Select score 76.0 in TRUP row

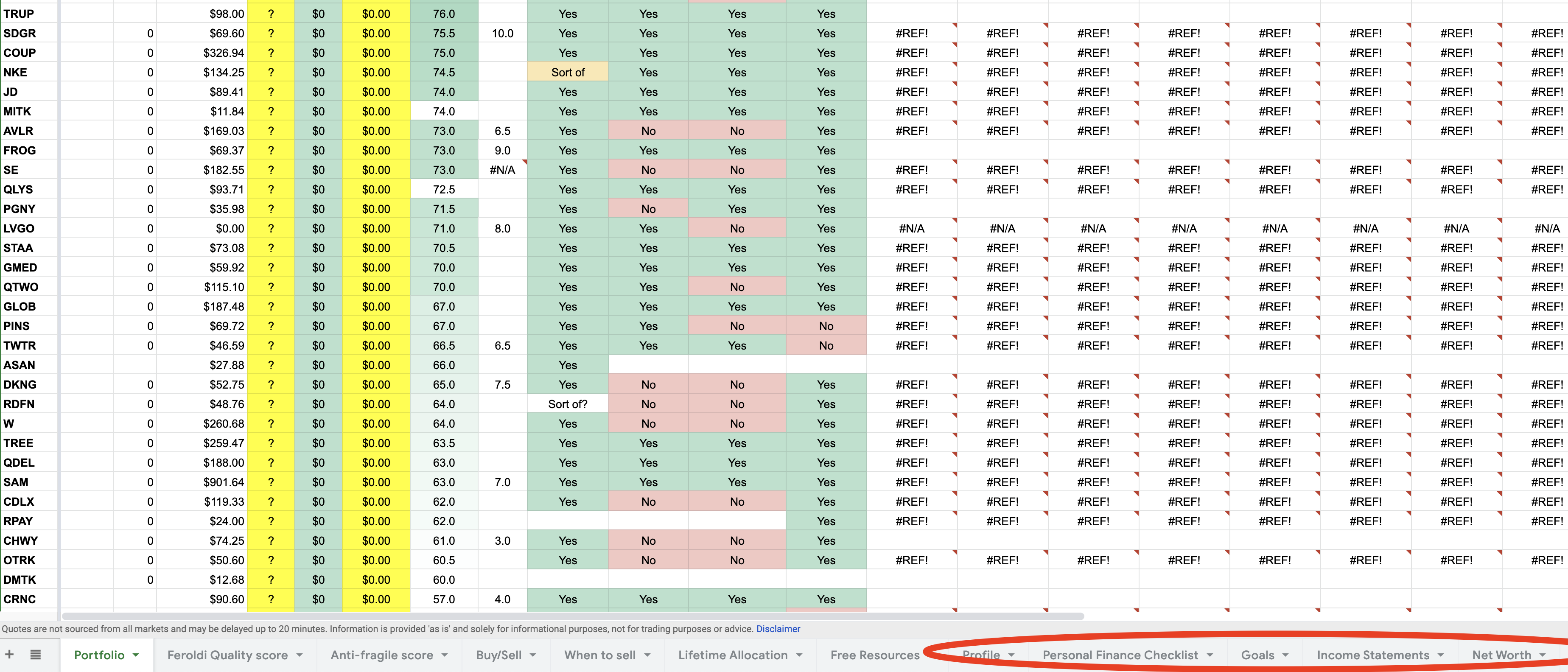tap(444, 14)
